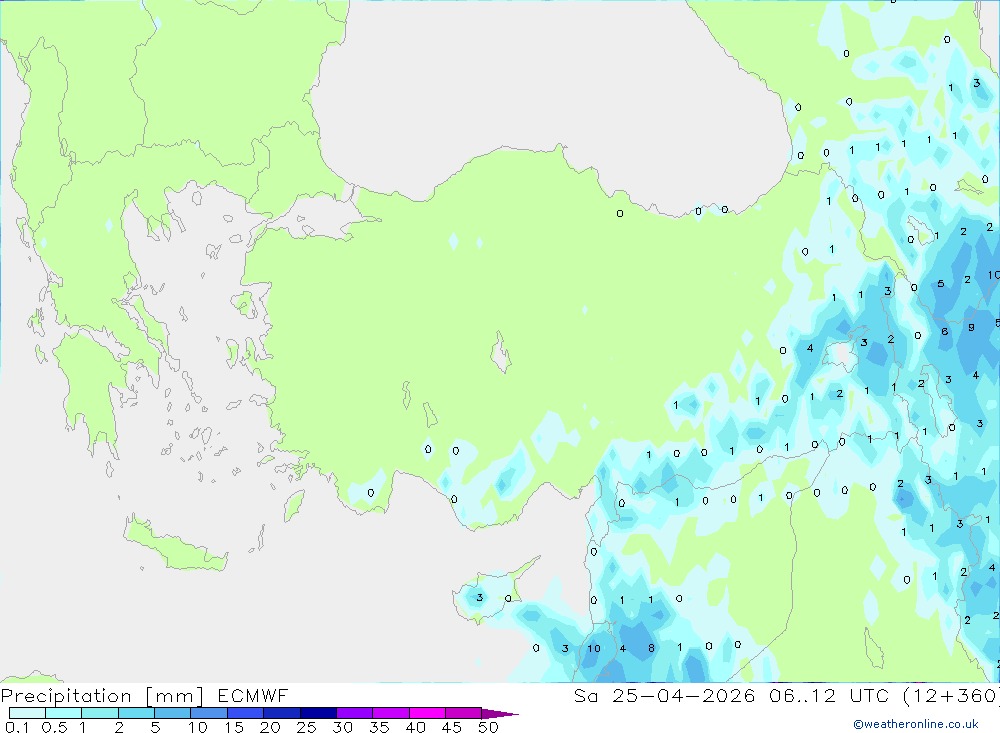Click the 10–15 mm blue legend swatch
This screenshot has height=733, width=1000.
coord(209,713)
